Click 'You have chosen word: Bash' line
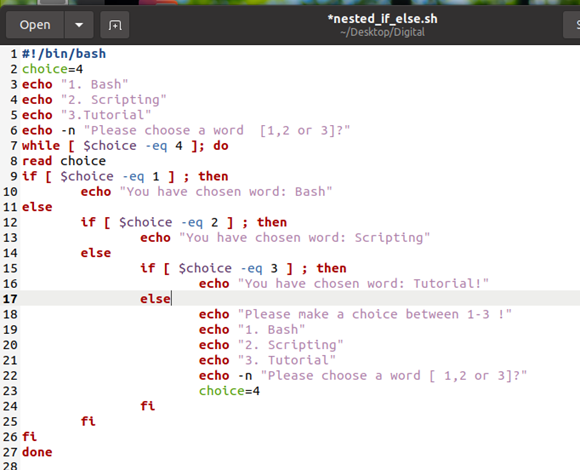Viewport: 580px width, 470px height. pyautogui.click(x=207, y=192)
